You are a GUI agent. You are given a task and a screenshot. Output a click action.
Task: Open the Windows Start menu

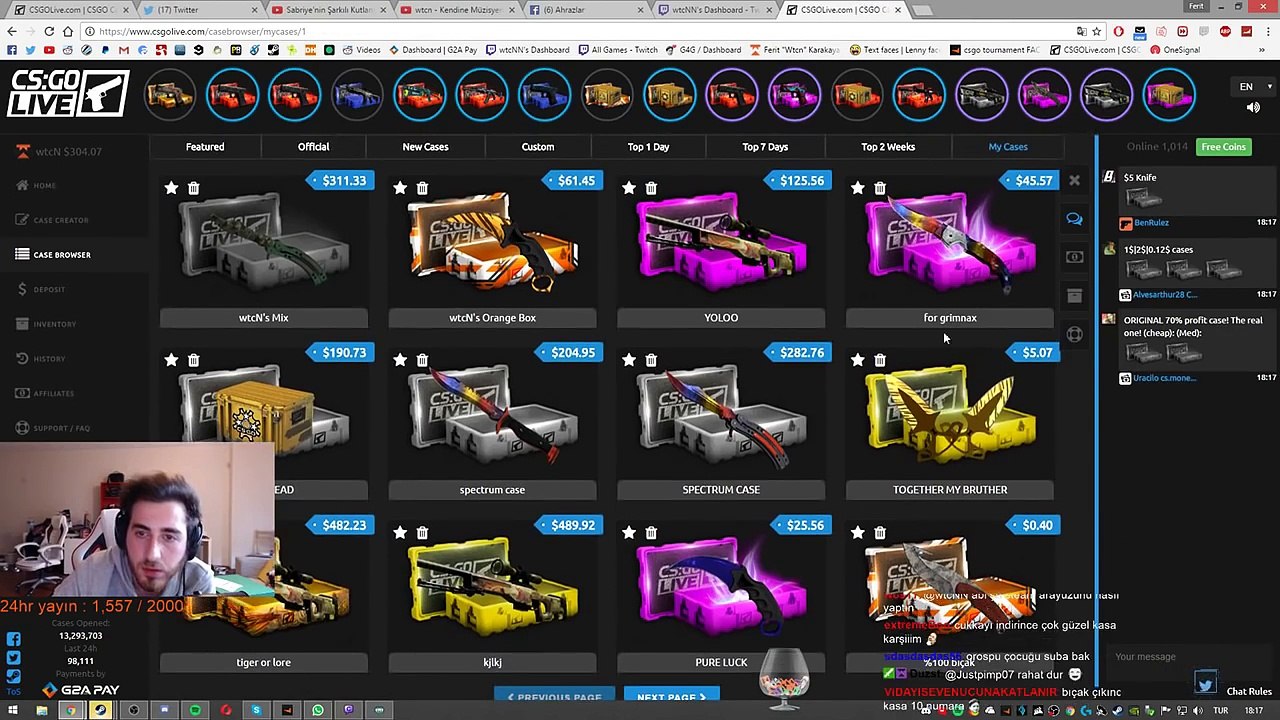(x=12, y=710)
